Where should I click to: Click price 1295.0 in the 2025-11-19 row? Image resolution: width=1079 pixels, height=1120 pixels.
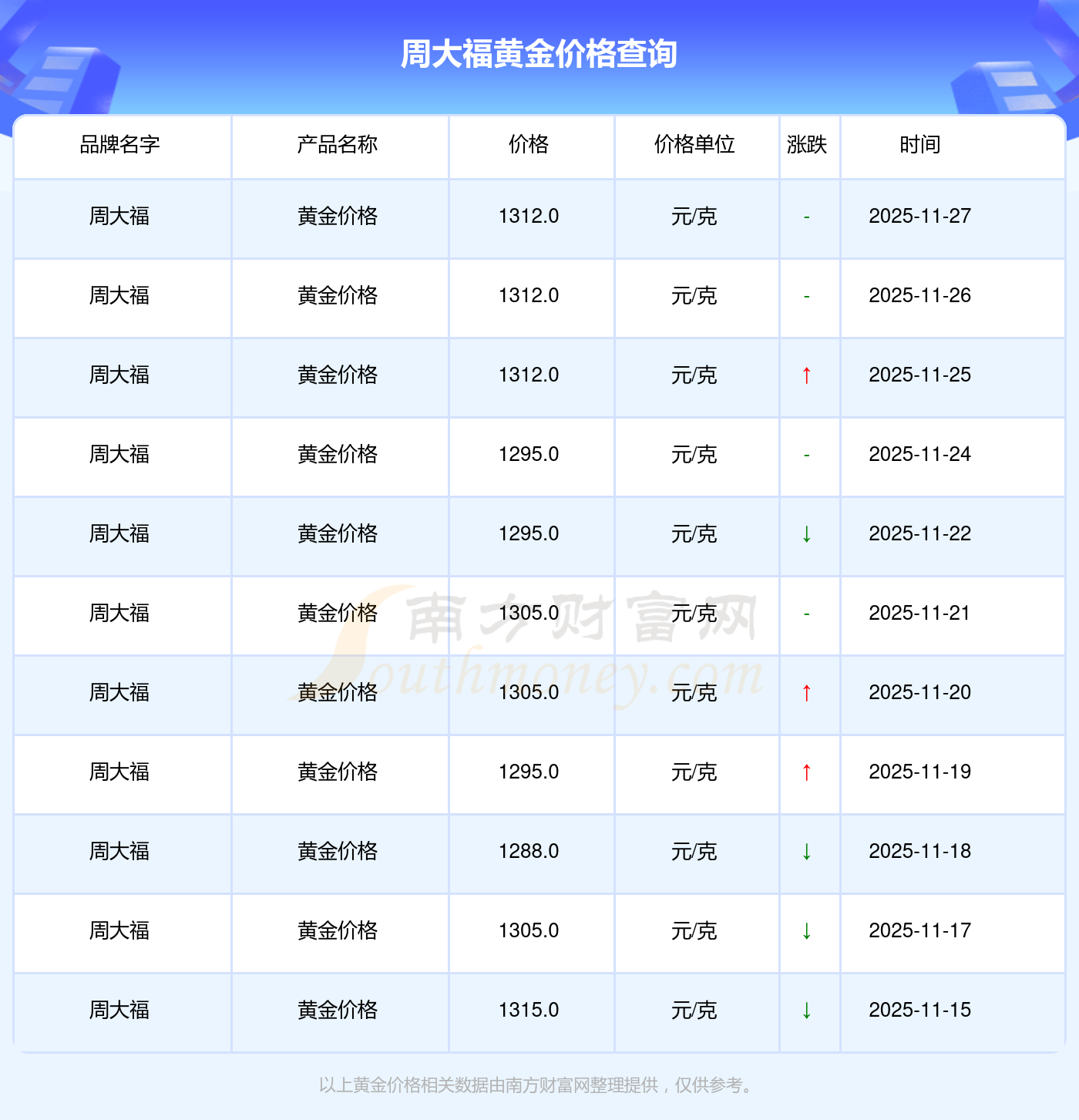click(529, 772)
